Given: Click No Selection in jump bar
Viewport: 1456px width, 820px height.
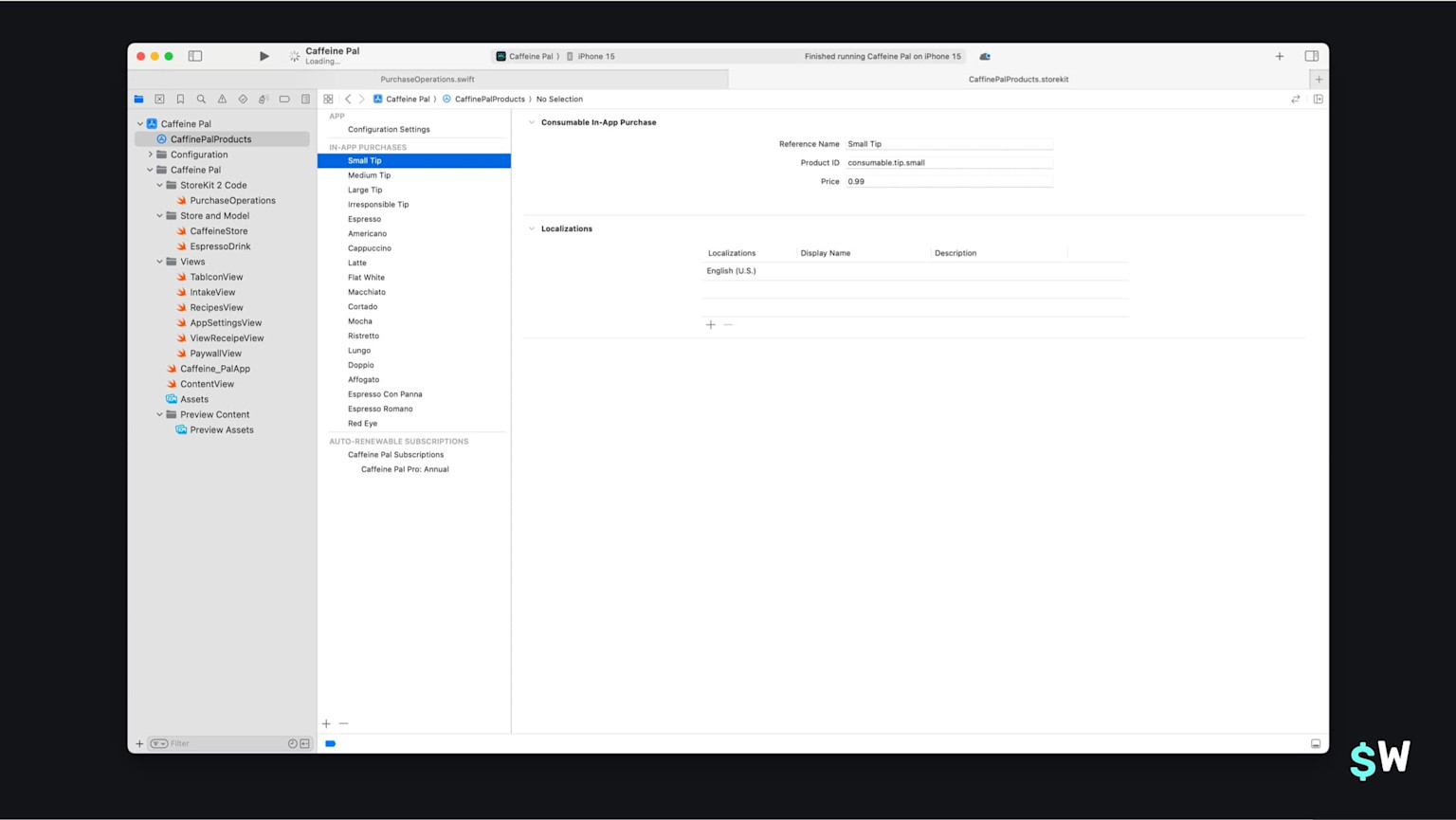Looking at the screenshot, I should (x=559, y=99).
